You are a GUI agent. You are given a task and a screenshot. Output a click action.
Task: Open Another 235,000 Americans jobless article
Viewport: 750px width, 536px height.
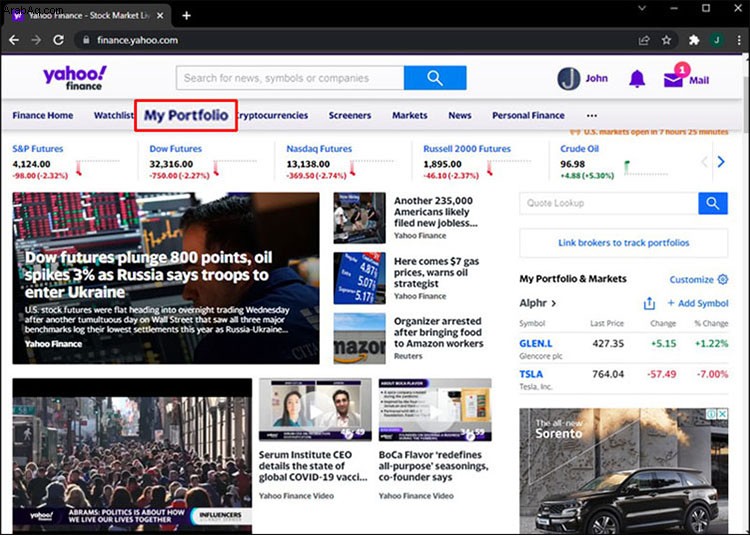point(435,212)
